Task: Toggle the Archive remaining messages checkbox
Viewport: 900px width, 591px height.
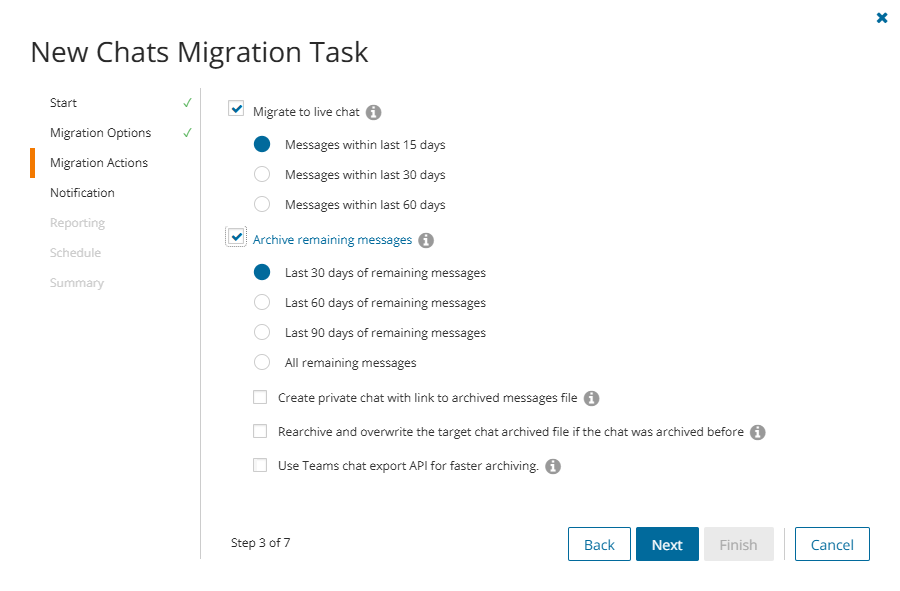Action: click(x=237, y=237)
